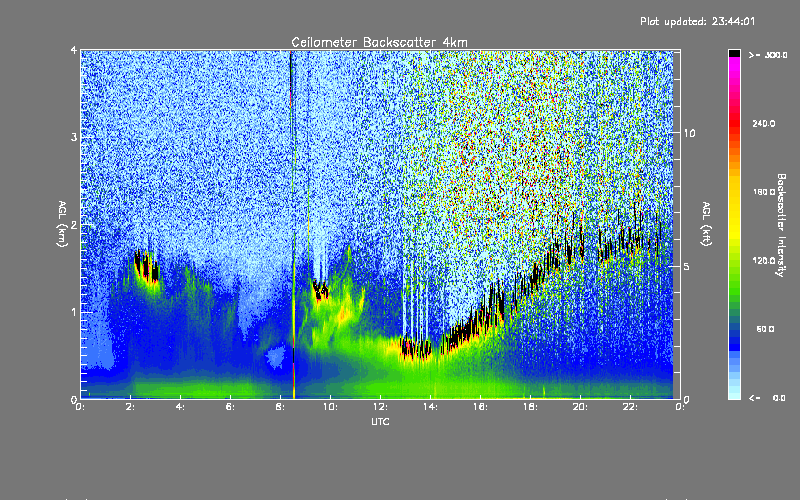Click the vertical artifact line near 8:30 UTC

(x=293, y=224)
